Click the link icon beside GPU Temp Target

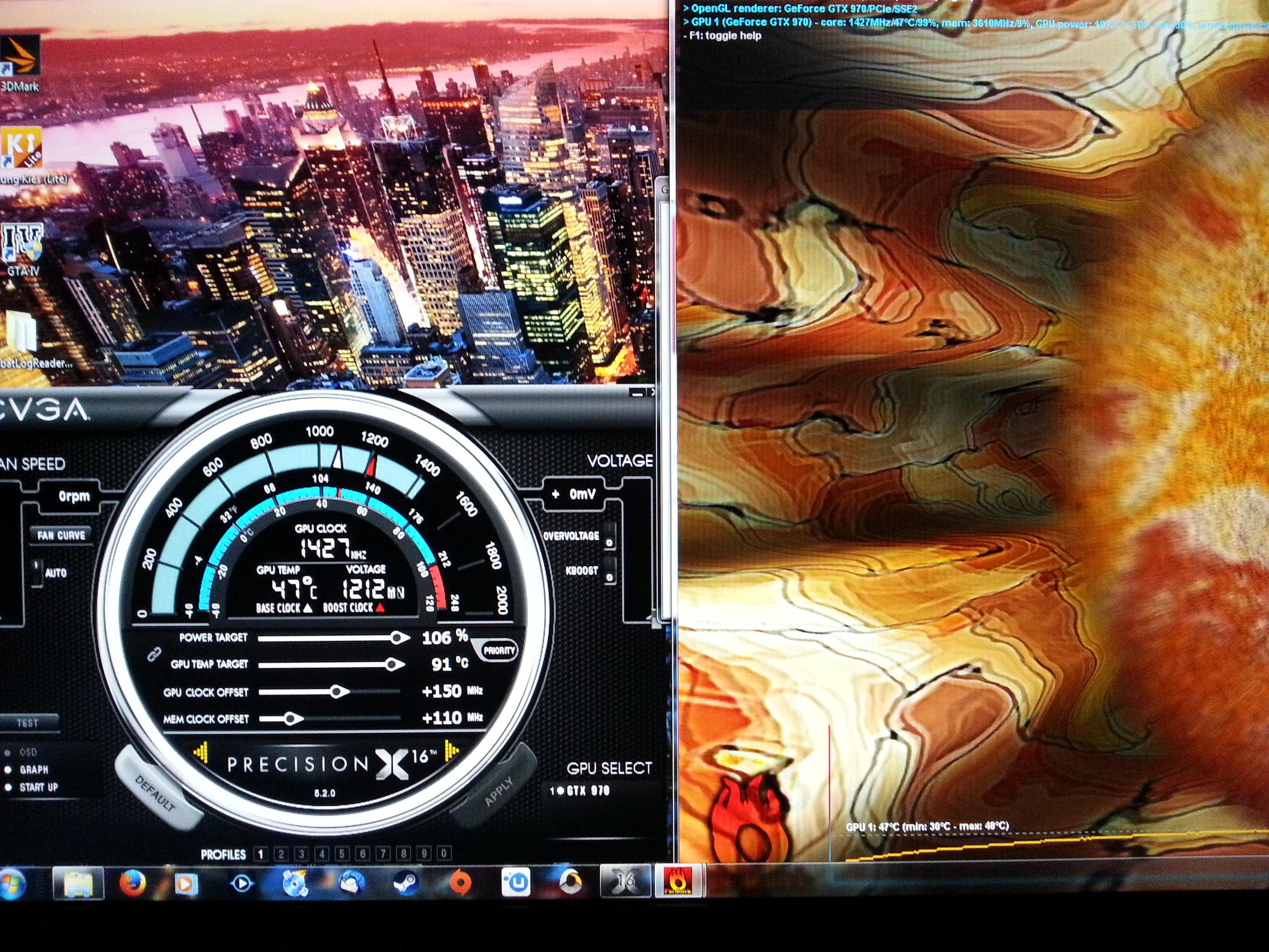153,655
